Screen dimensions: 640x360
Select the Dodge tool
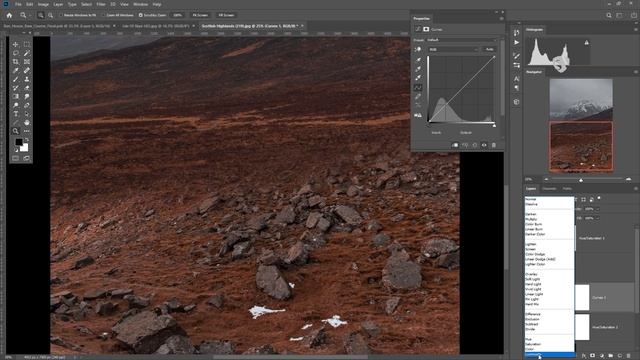tap(16, 105)
